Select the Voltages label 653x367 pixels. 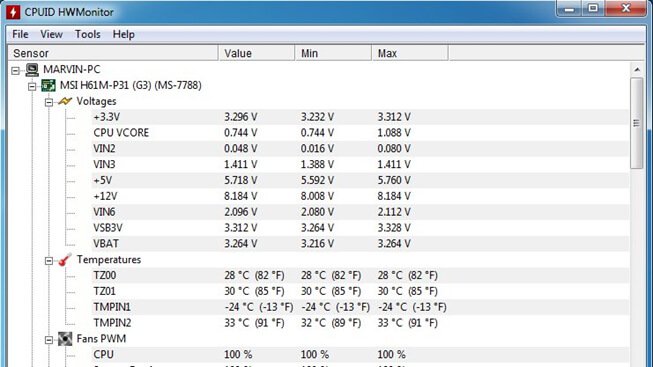[96, 101]
